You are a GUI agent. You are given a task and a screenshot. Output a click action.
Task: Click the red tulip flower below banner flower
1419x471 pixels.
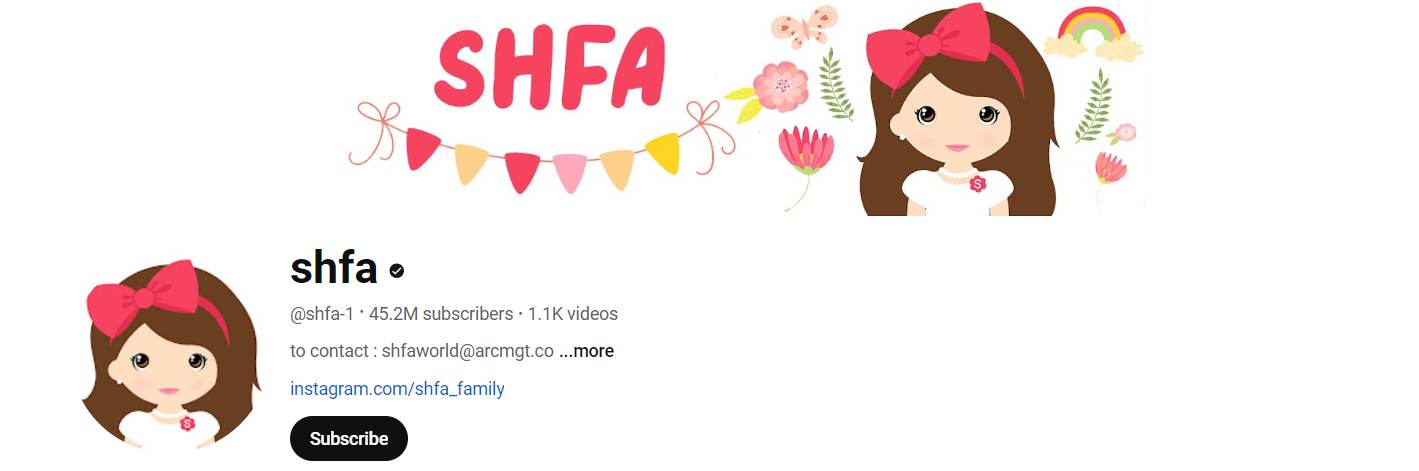pyautogui.click(x=804, y=151)
